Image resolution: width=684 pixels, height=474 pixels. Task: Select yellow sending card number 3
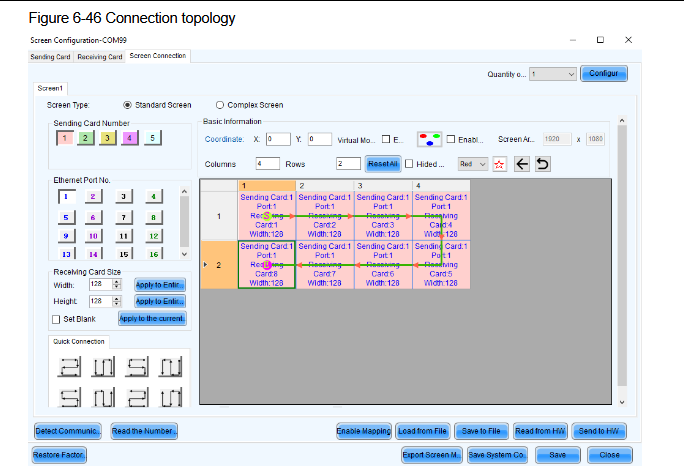click(x=107, y=138)
